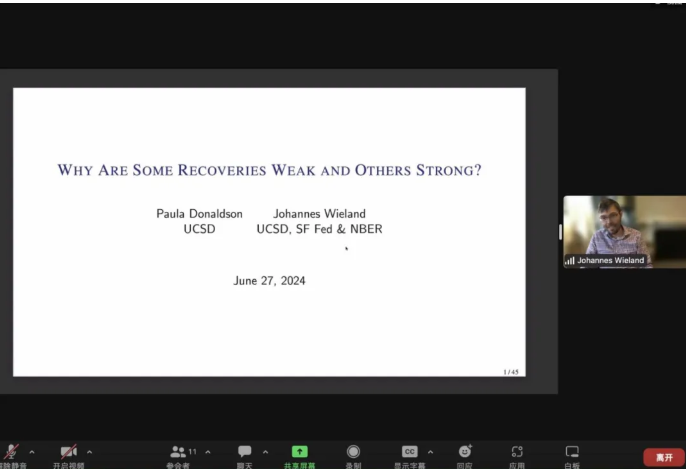Open the whiteboard

tap(572, 452)
